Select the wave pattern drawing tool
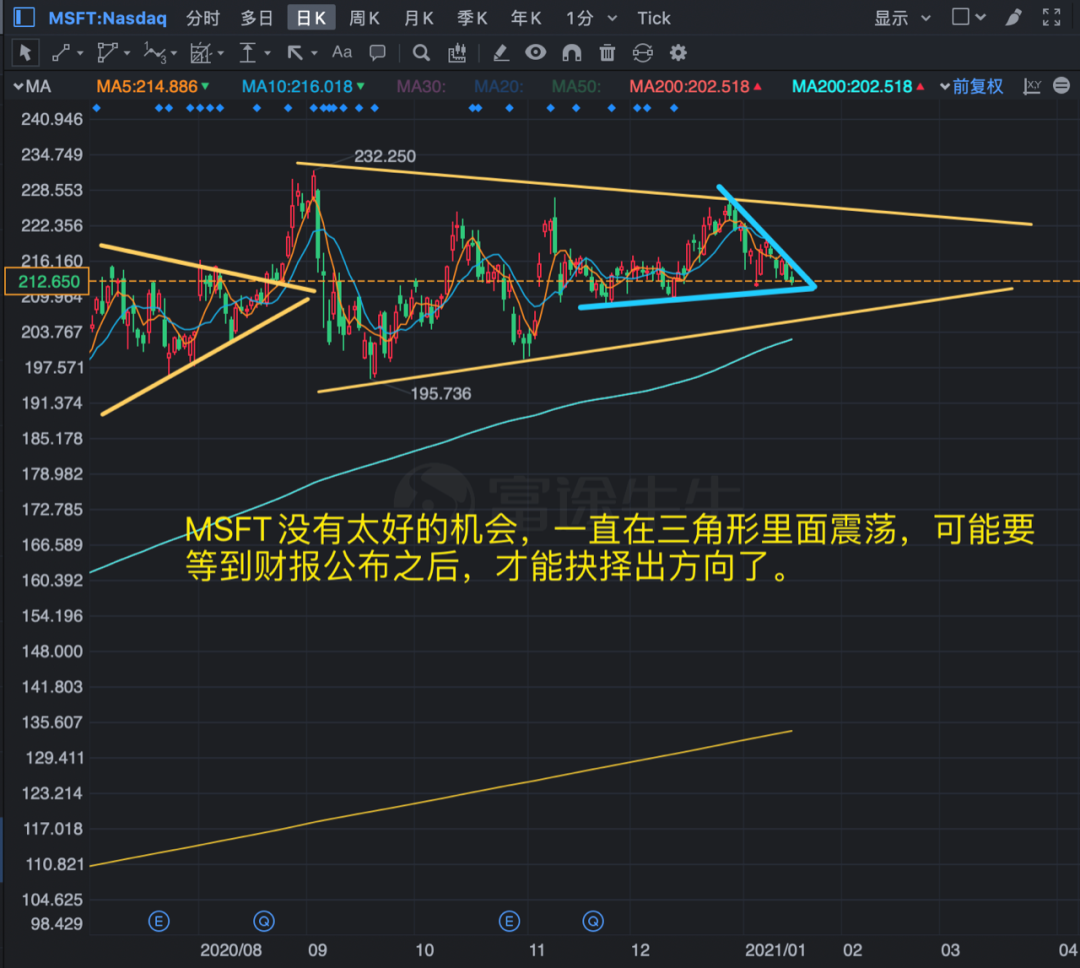Viewport: 1080px width, 968px height. (x=154, y=53)
